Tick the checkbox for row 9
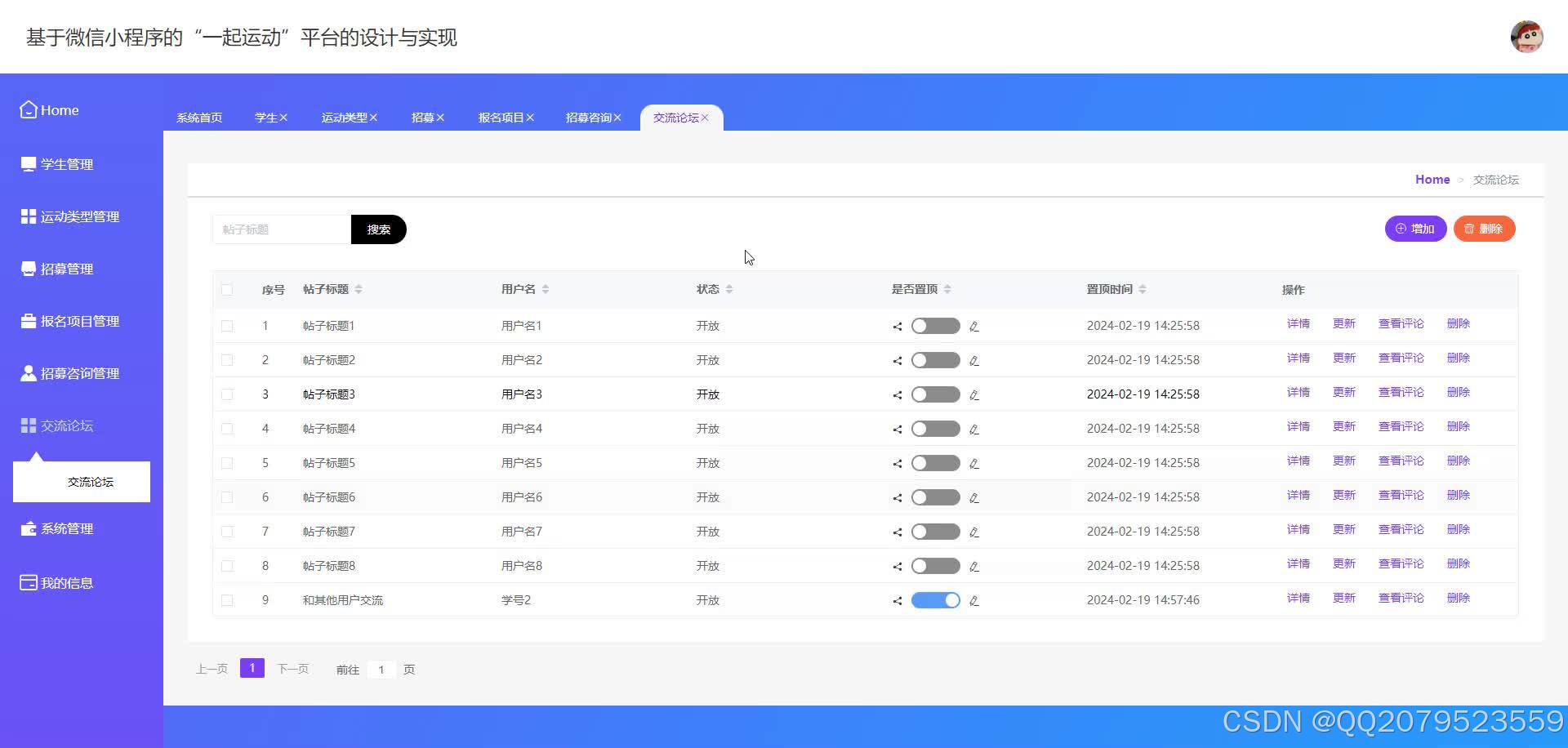Image resolution: width=1568 pixels, height=748 pixels. click(227, 600)
